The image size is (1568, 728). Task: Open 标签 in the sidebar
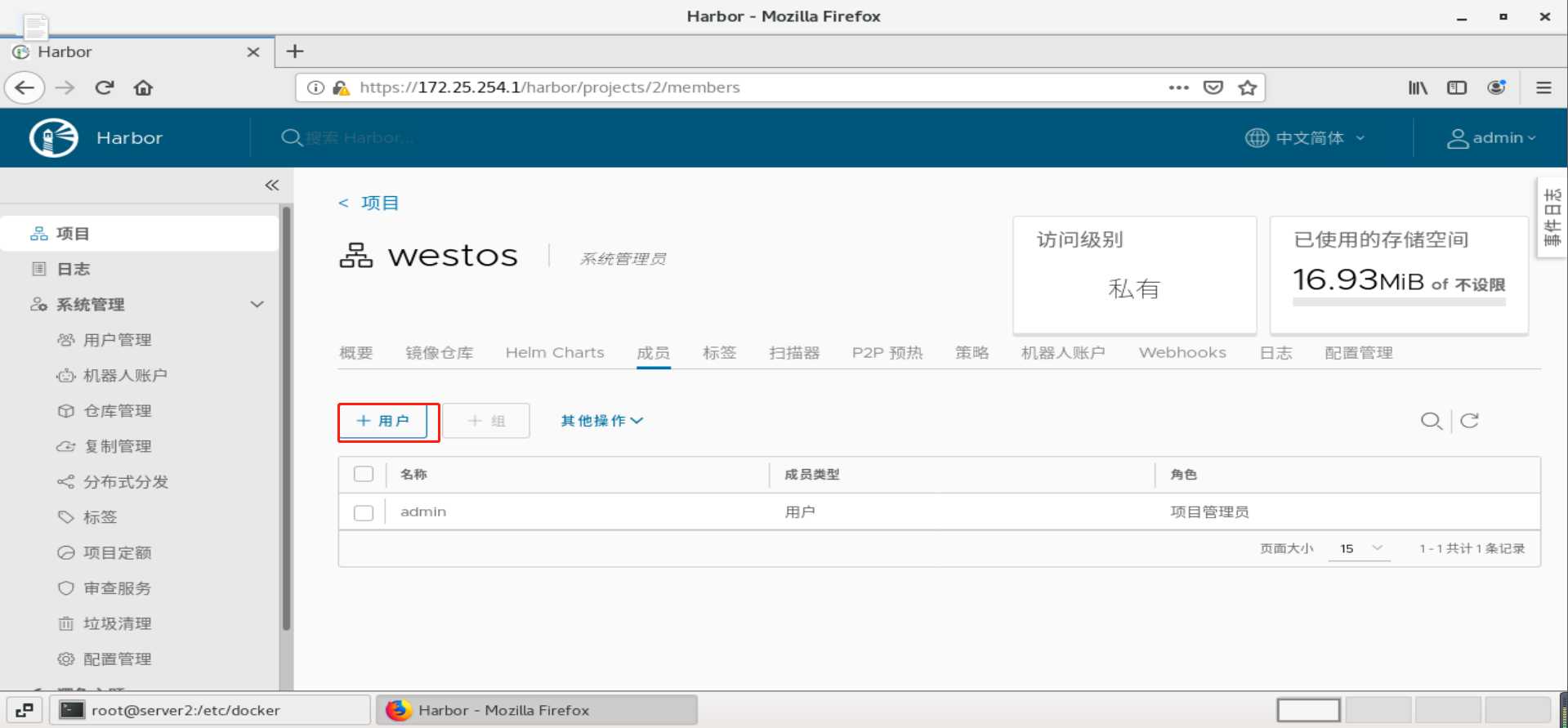click(100, 517)
